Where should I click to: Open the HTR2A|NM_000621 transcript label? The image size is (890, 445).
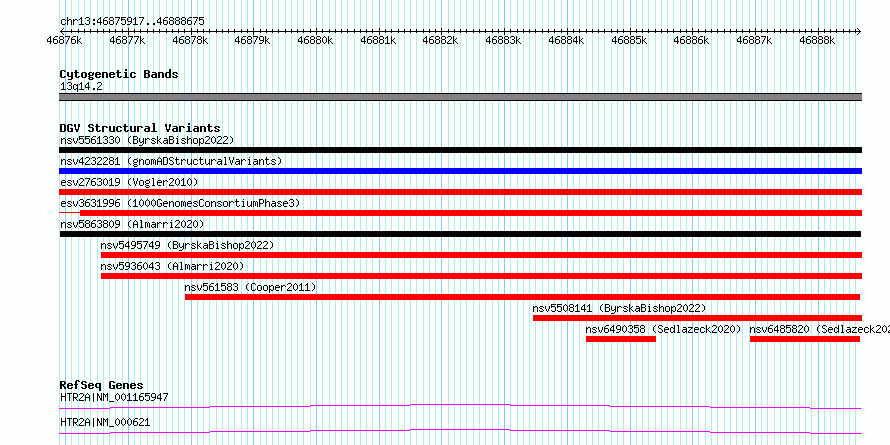tap(105, 423)
